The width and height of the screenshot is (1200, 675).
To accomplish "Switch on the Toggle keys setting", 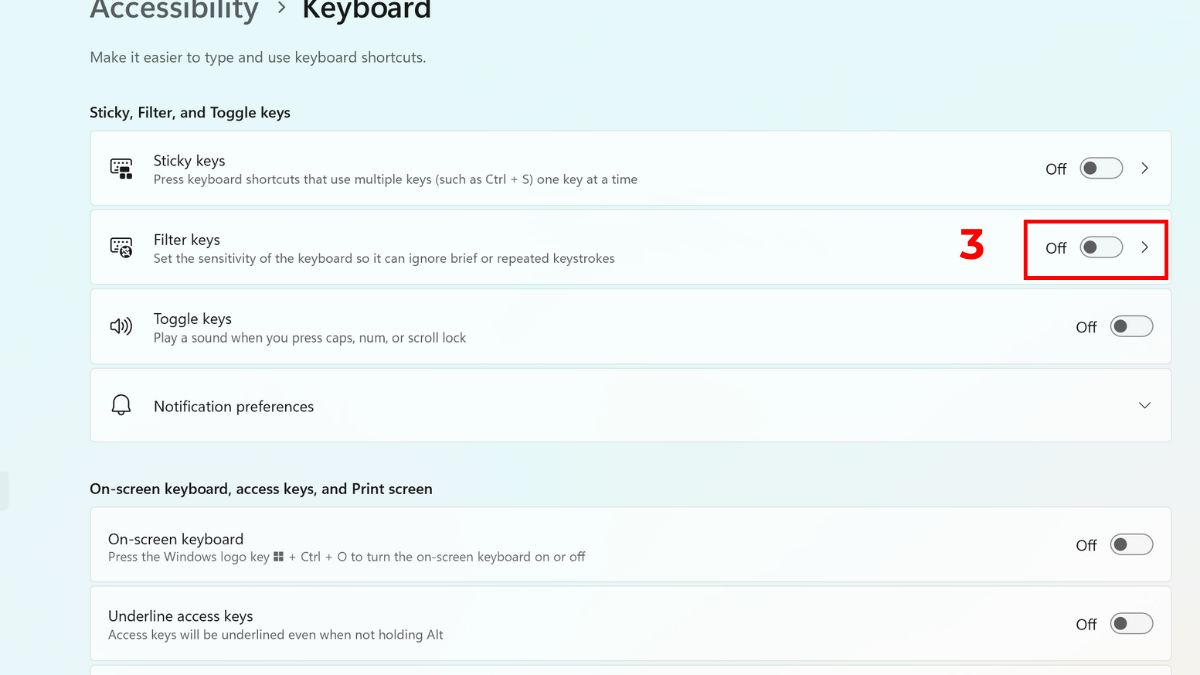I will 1131,326.
